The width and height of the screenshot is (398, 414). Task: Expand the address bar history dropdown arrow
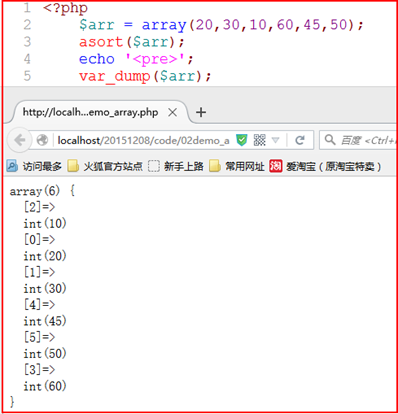(276, 140)
